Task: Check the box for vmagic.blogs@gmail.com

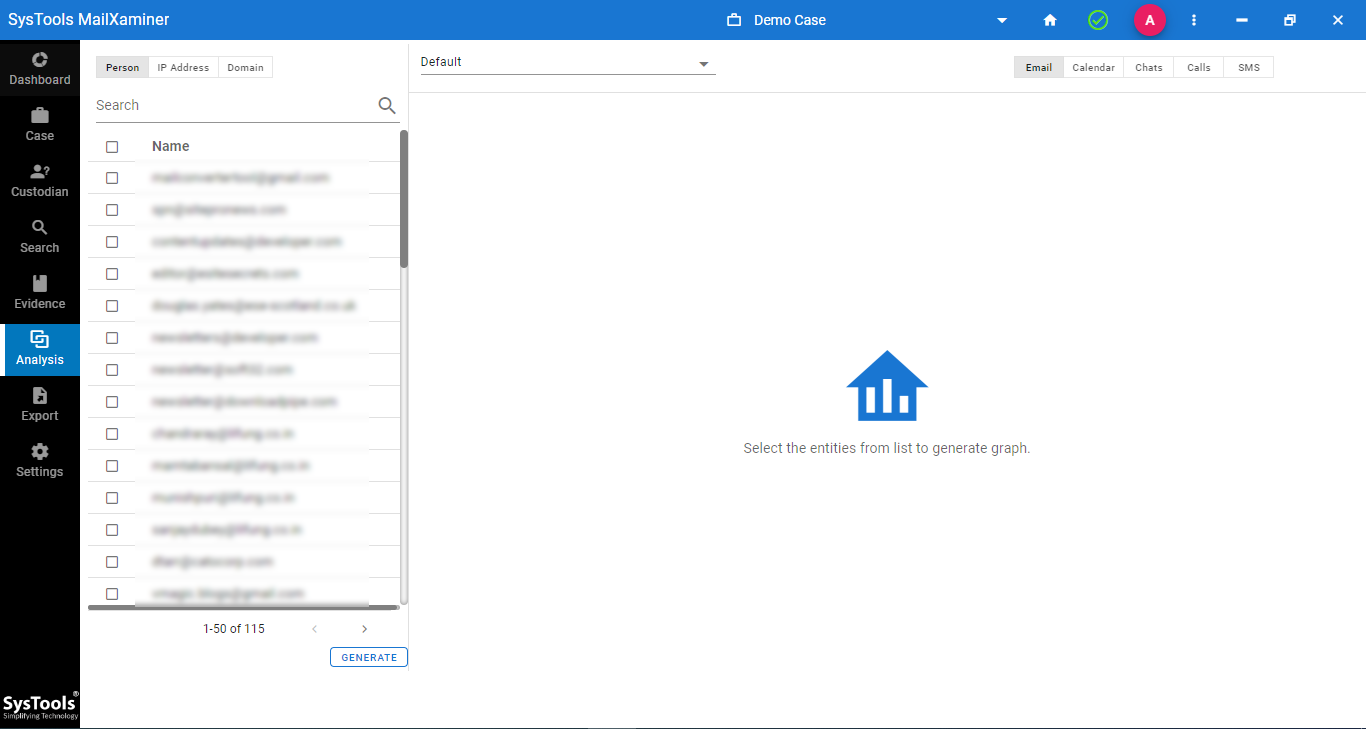Action: pyautogui.click(x=112, y=594)
